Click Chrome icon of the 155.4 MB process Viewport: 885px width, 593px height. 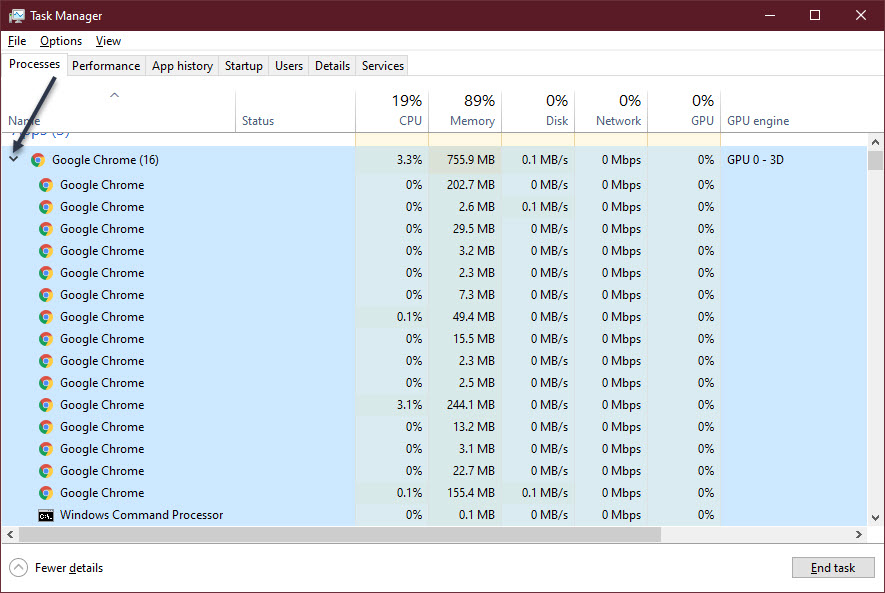click(x=46, y=493)
